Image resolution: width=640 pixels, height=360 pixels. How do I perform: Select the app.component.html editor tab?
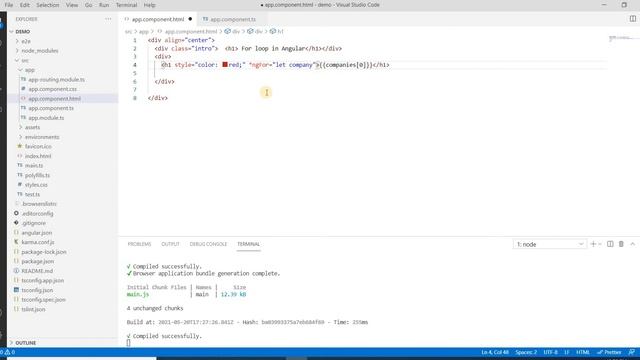[158, 19]
